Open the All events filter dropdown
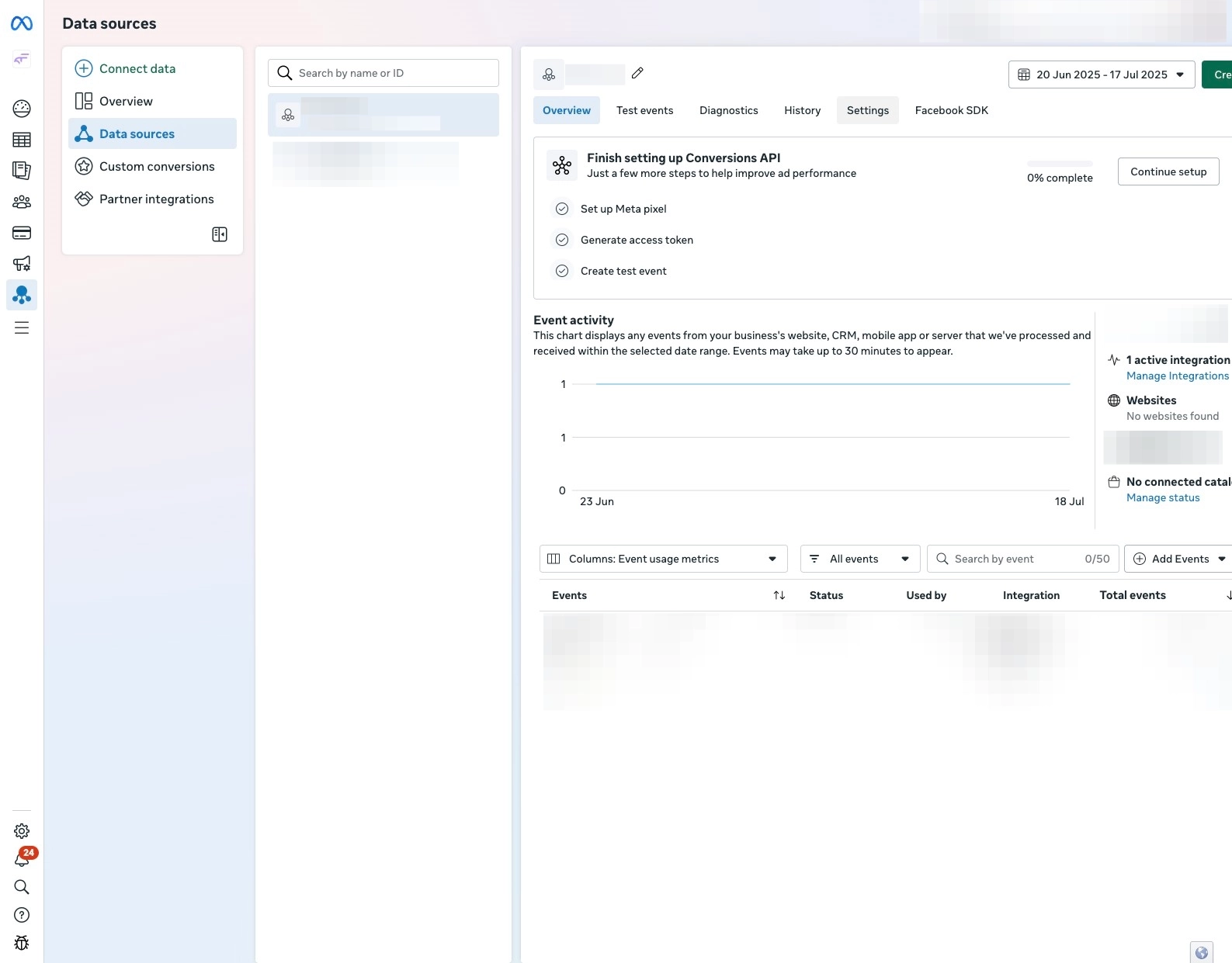The image size is (1232, 963). coord(859,559)
